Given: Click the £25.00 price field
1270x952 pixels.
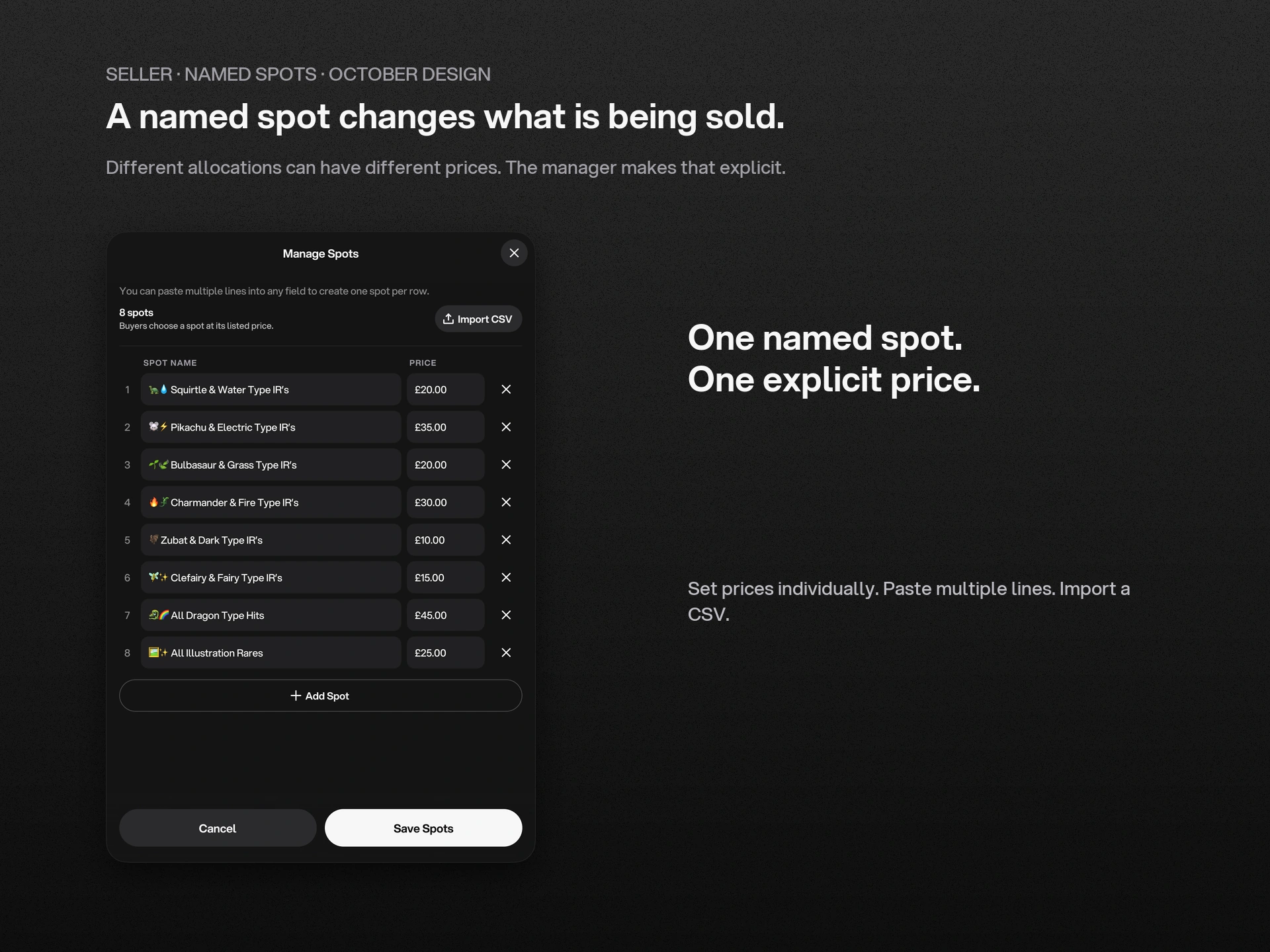Looking at the screenshot, I should (446, 653).
